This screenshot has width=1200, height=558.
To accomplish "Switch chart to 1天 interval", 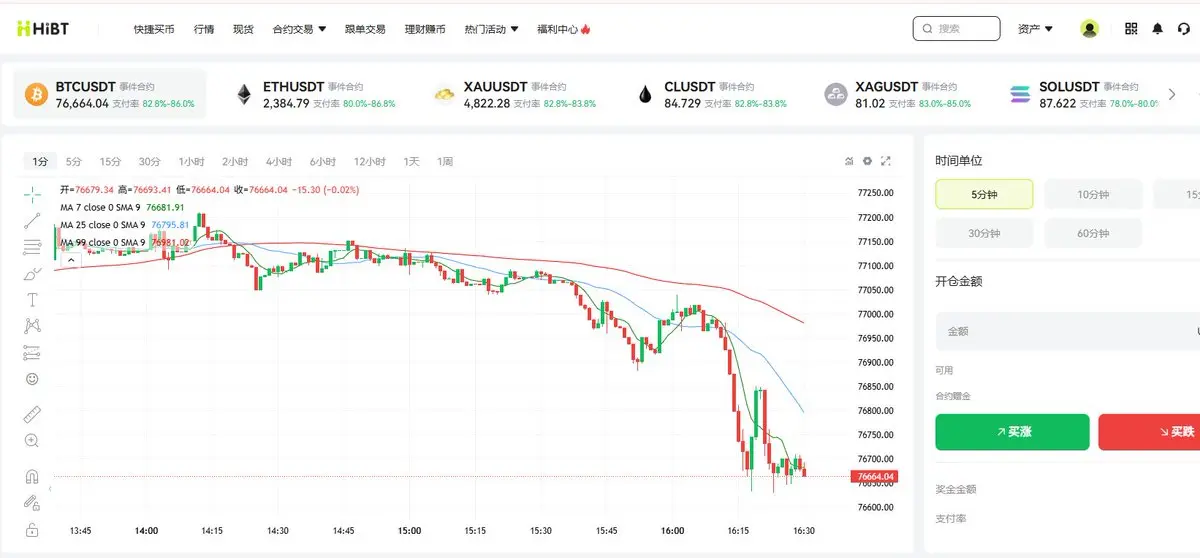I will [412, 161].
